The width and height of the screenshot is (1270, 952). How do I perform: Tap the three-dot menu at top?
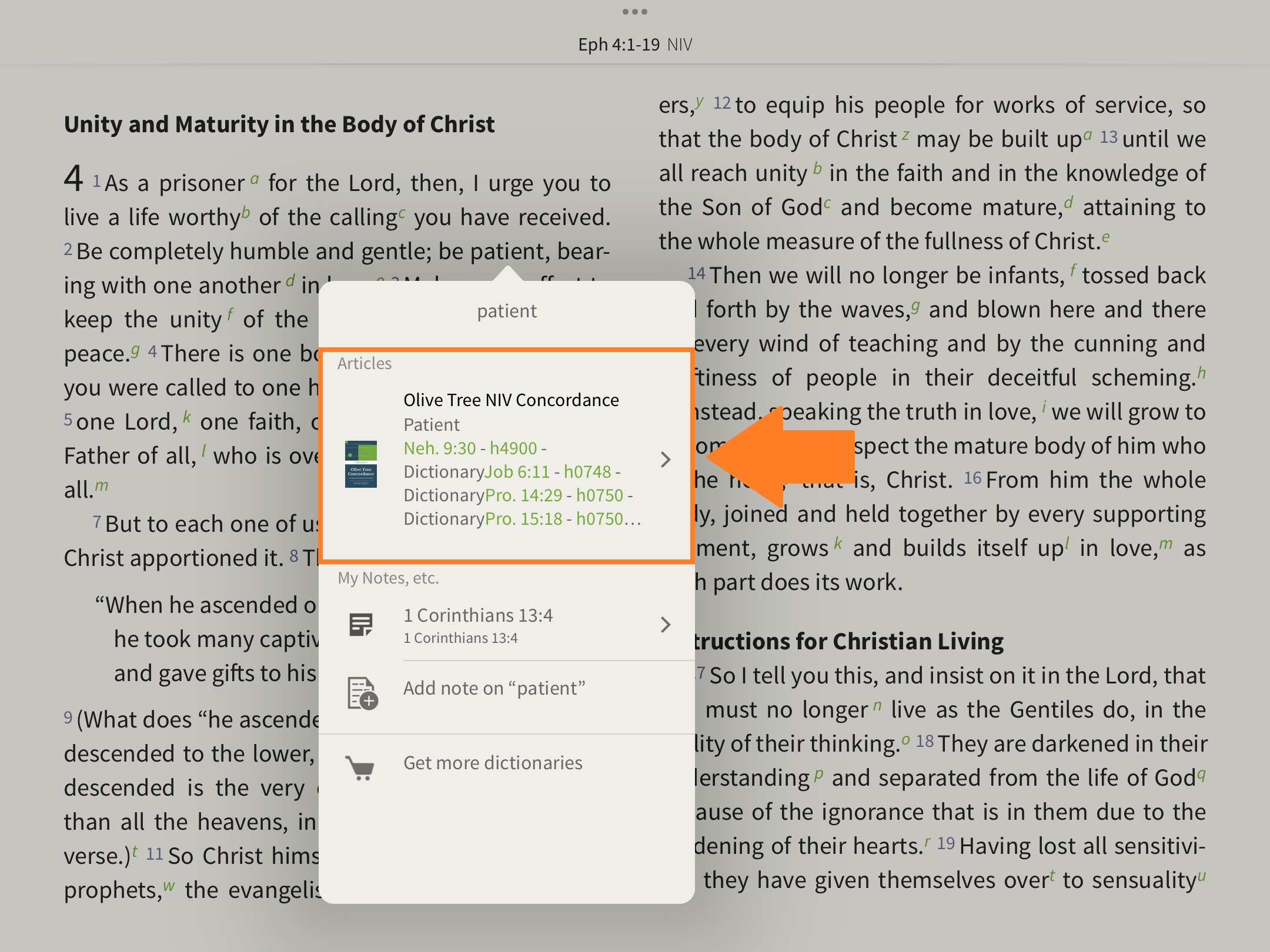pyautogui.click(x=635, y=12)
